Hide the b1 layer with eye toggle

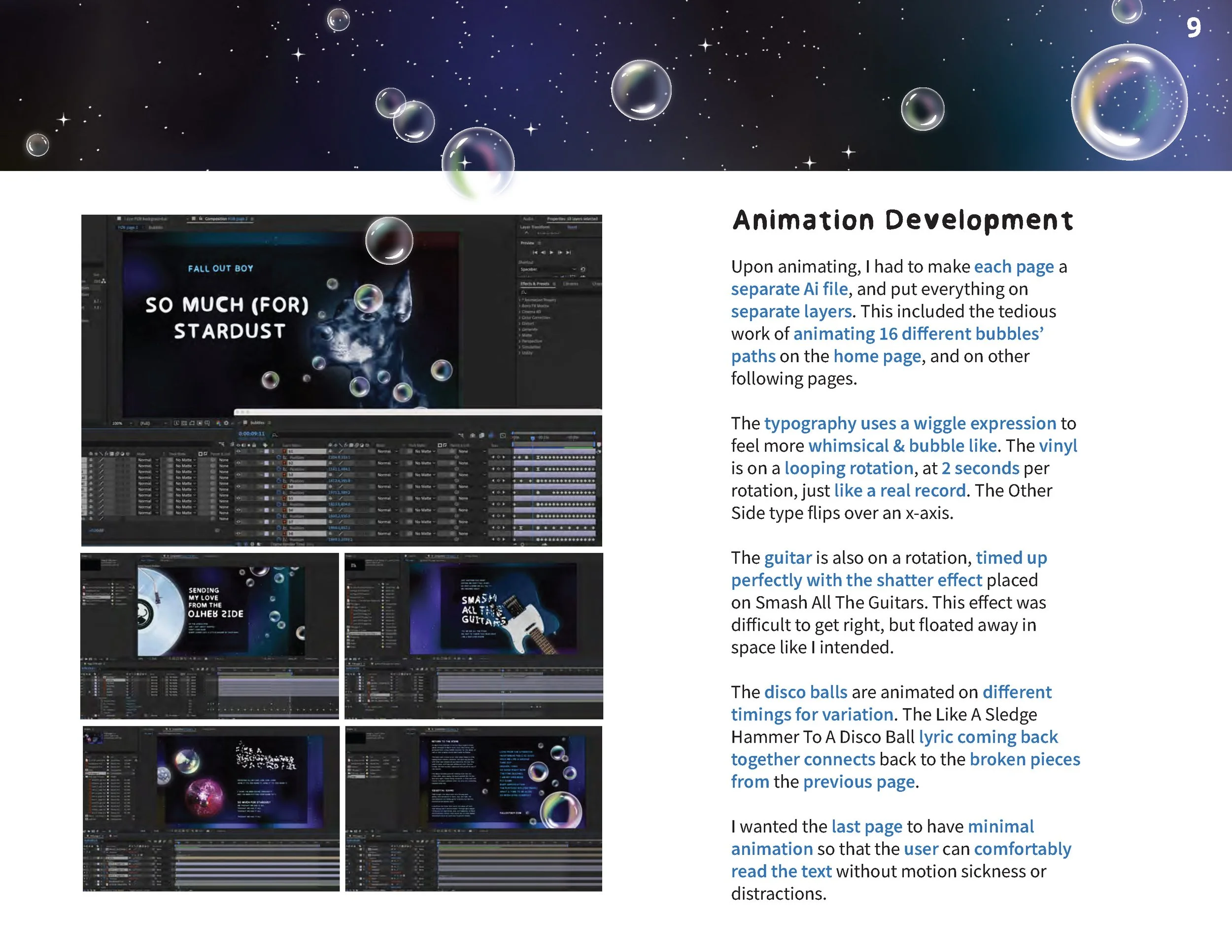[239, 451]
